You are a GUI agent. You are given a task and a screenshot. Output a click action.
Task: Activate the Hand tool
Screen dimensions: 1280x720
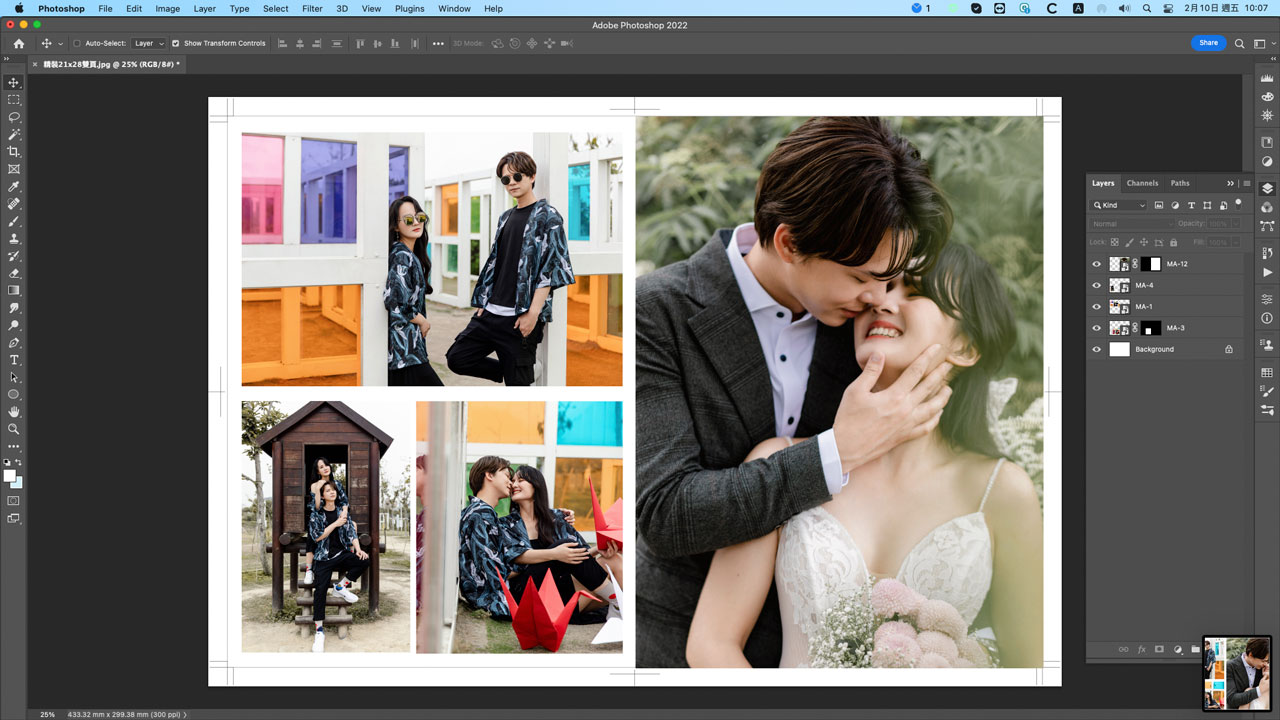(x=14, y=412)
